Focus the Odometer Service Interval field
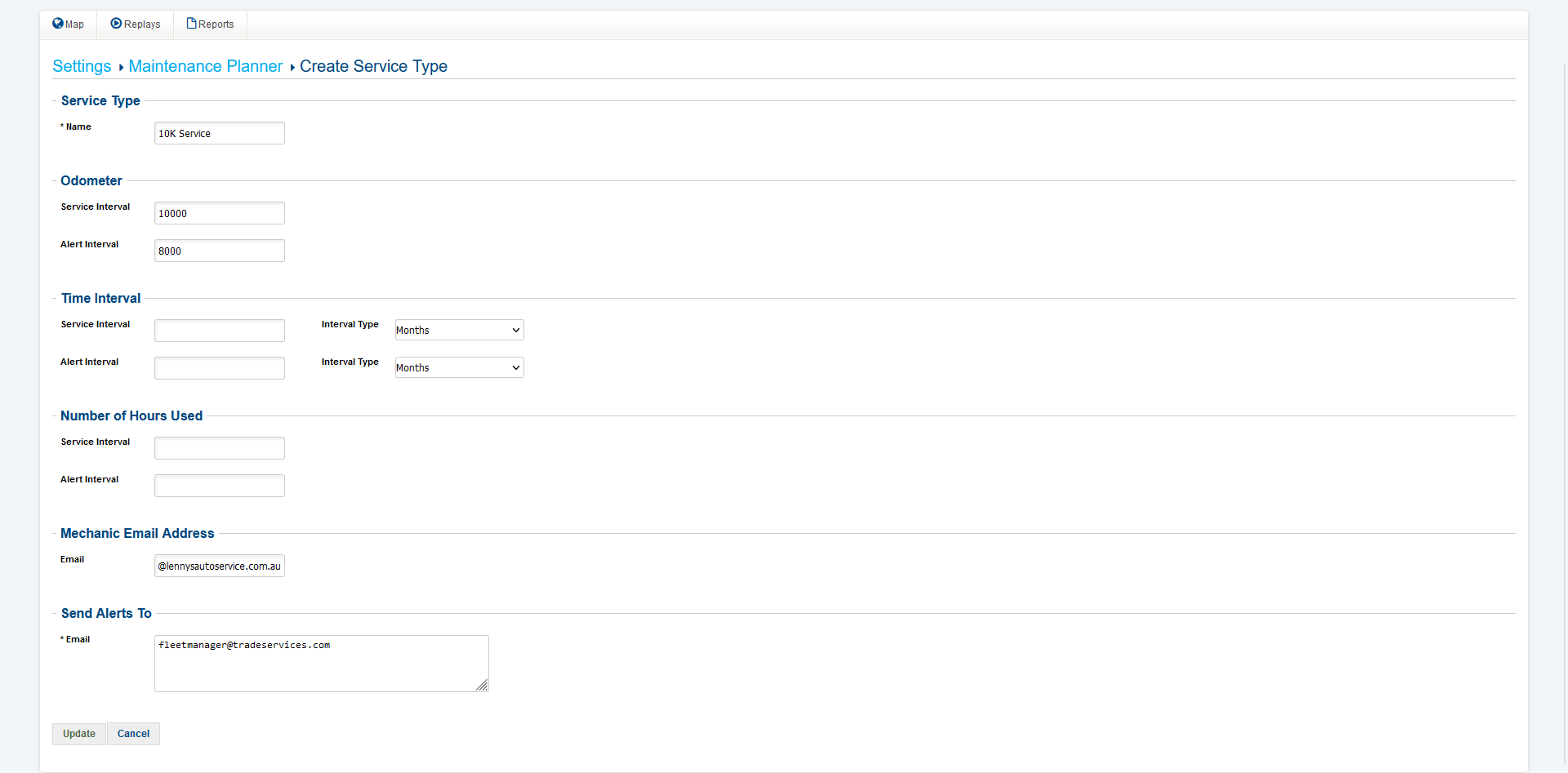 (219, 213)
